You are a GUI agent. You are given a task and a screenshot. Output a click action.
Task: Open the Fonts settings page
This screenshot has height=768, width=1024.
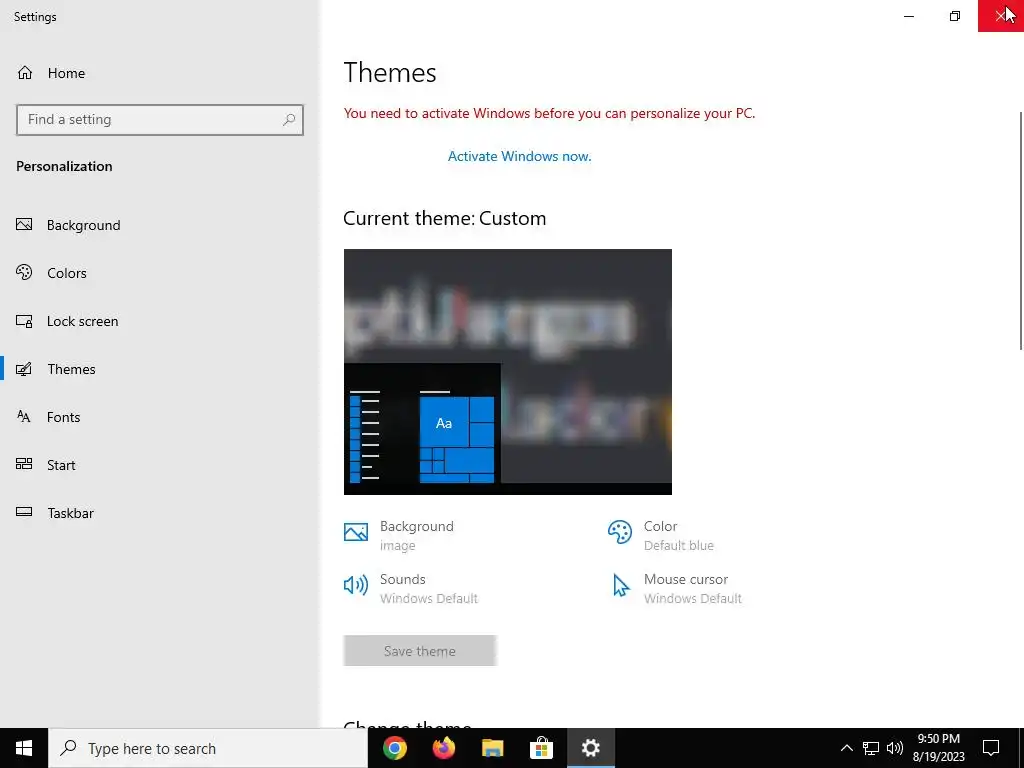(160, 417)
